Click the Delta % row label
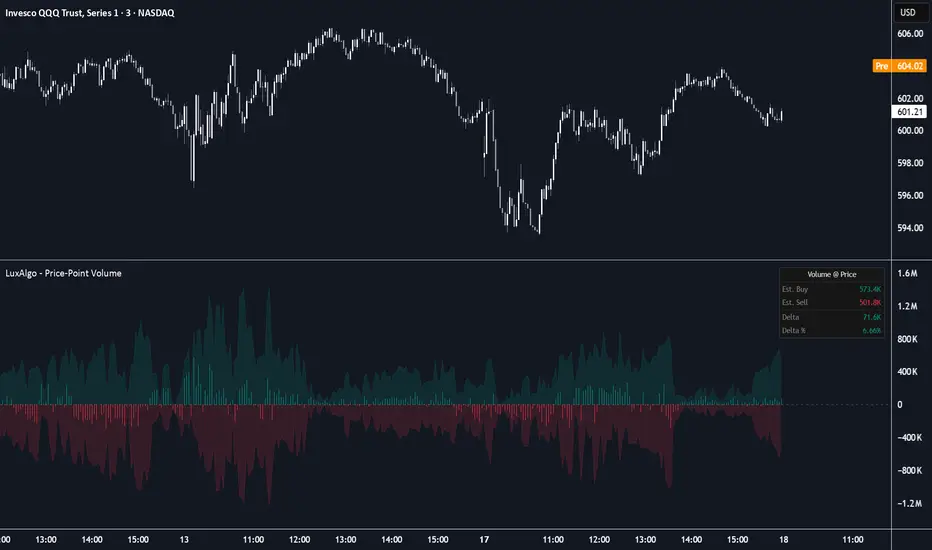Image resolution: width=932 pixels, height=550 pixels. (x=794, y=331)
